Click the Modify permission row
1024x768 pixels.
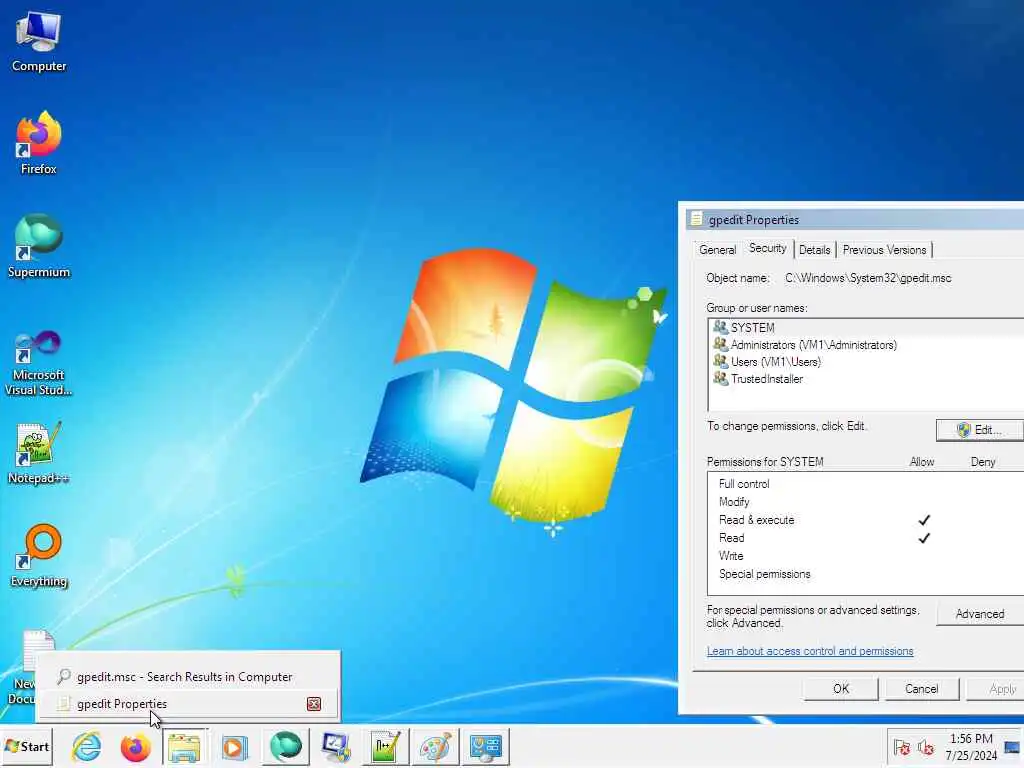(867, 502)
